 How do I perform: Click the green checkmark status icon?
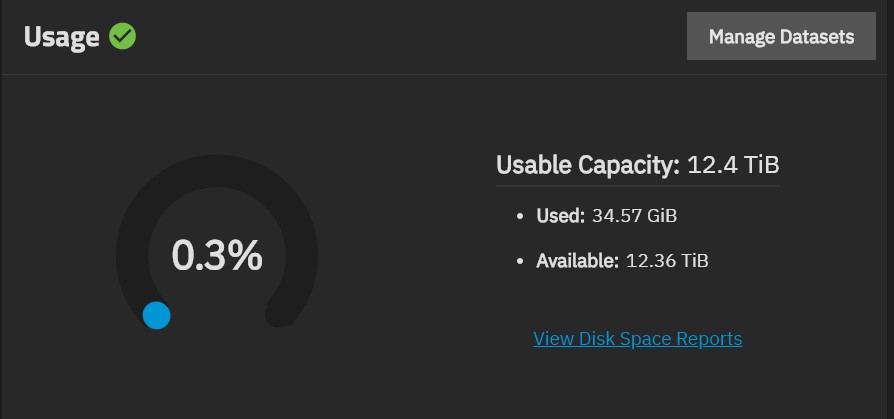click(123, 36)
